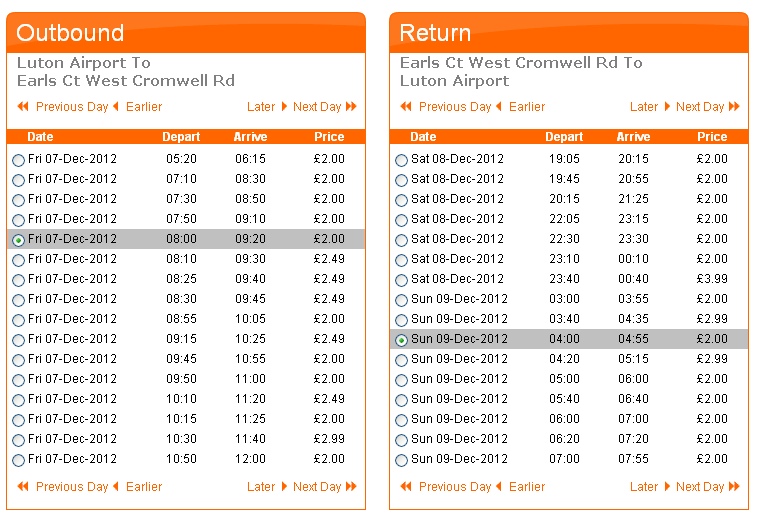
Task: Click double-right arrow icon at Return bottom navigation
Action: 734,486
